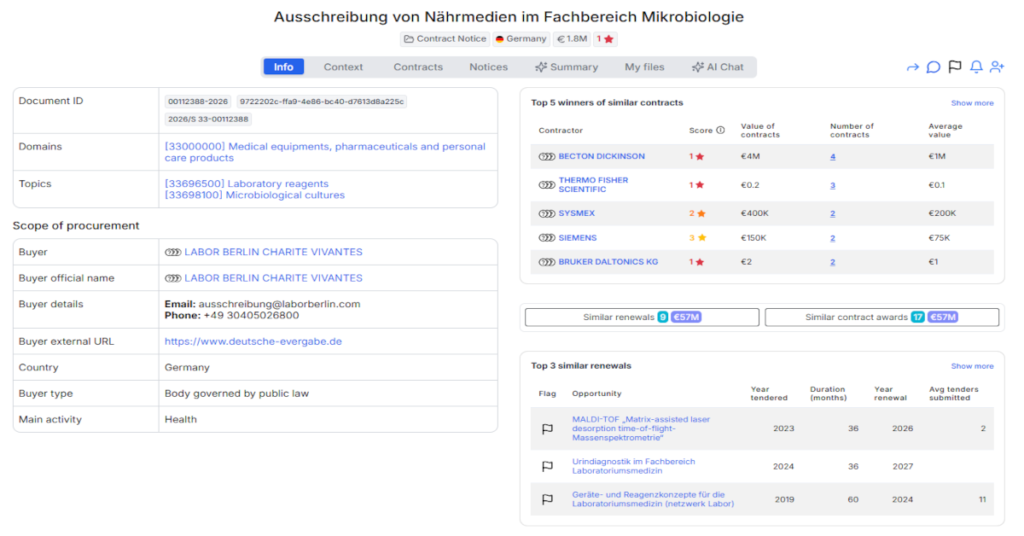Open the THERMO FISHER SCIENTIFIC link
This screenshot has height=536, width=1024.
pos(593,185)
